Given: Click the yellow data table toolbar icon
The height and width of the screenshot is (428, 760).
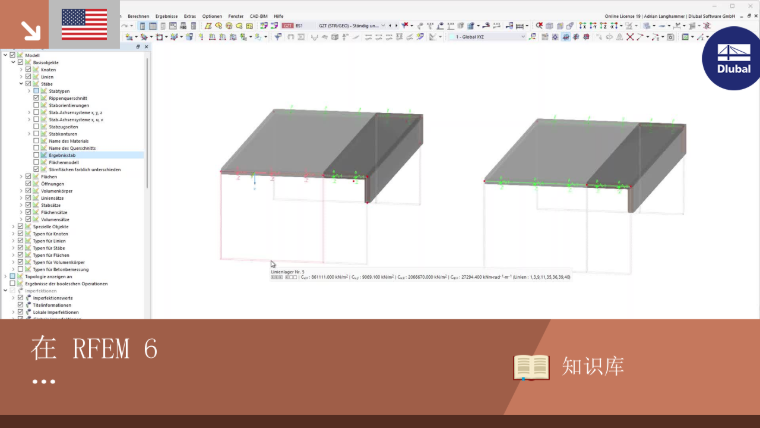Looking at the screenshot, I should (249, 26).
